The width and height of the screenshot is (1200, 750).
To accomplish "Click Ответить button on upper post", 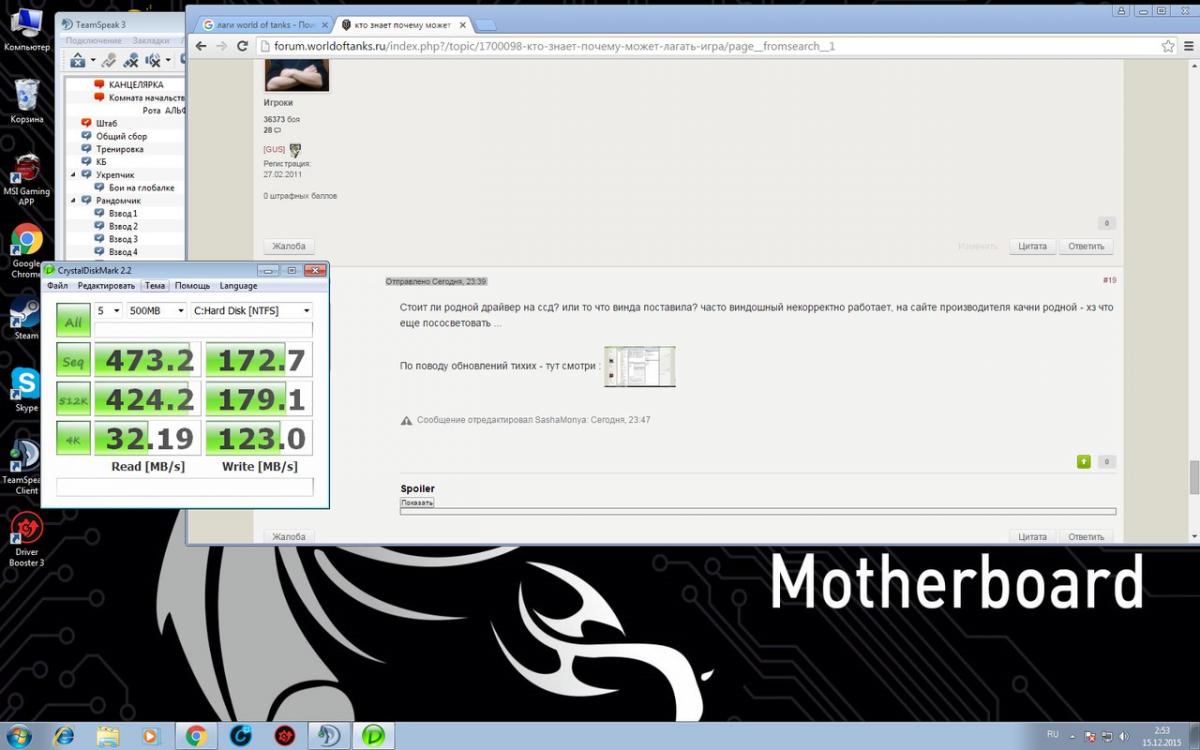I will [x=1086, y=246].
